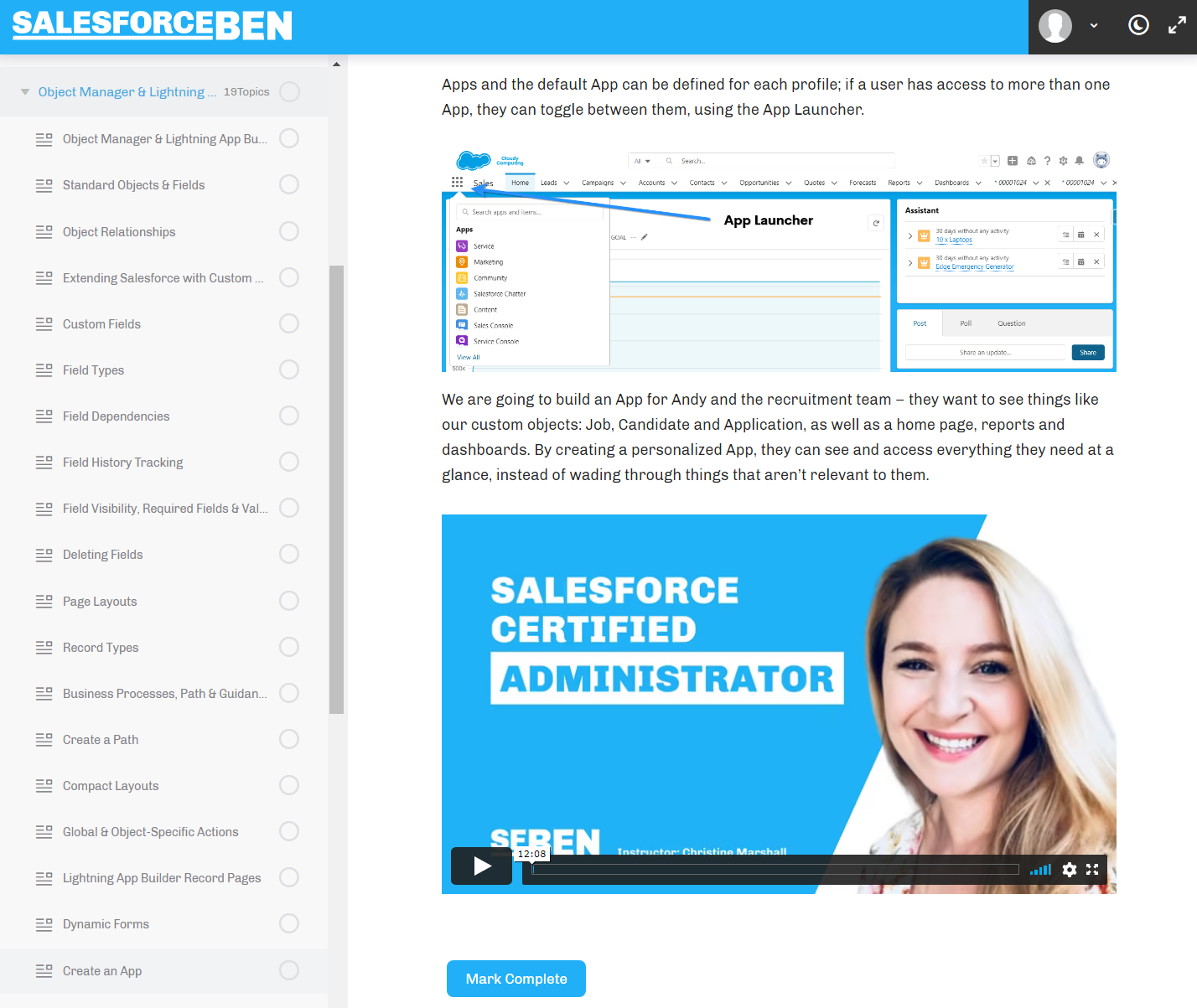1197x1008 pixels.
Task: Open Global & Object-Specific Actions topic
Action: [x=151, y=832]
